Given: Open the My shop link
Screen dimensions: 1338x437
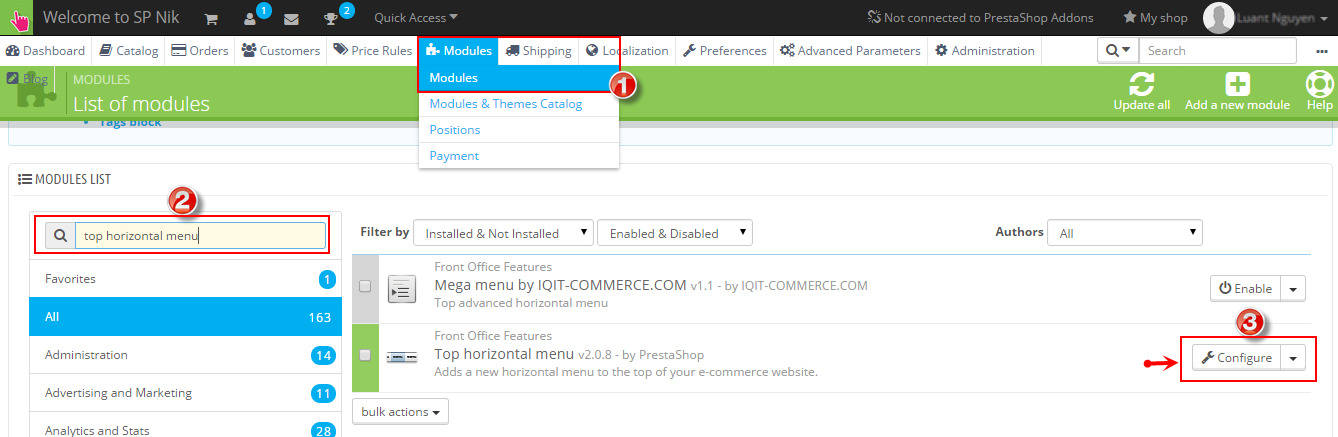Looking at the screenshot, I should pos(1155,17).
